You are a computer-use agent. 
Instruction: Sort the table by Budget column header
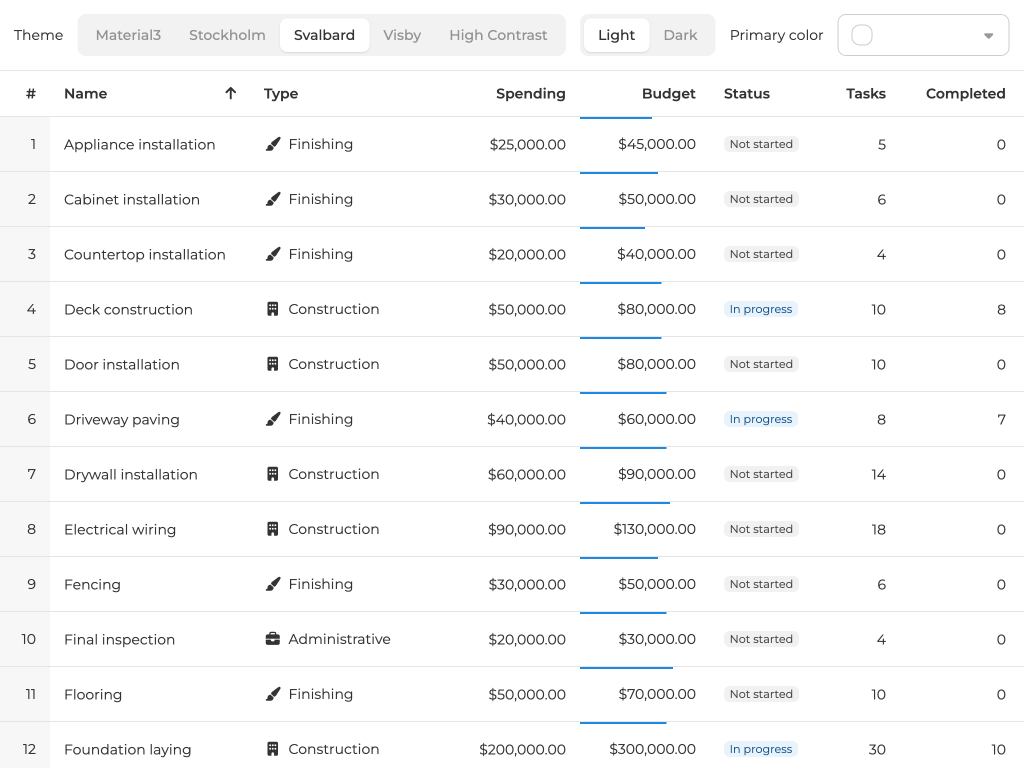(668, 93)
